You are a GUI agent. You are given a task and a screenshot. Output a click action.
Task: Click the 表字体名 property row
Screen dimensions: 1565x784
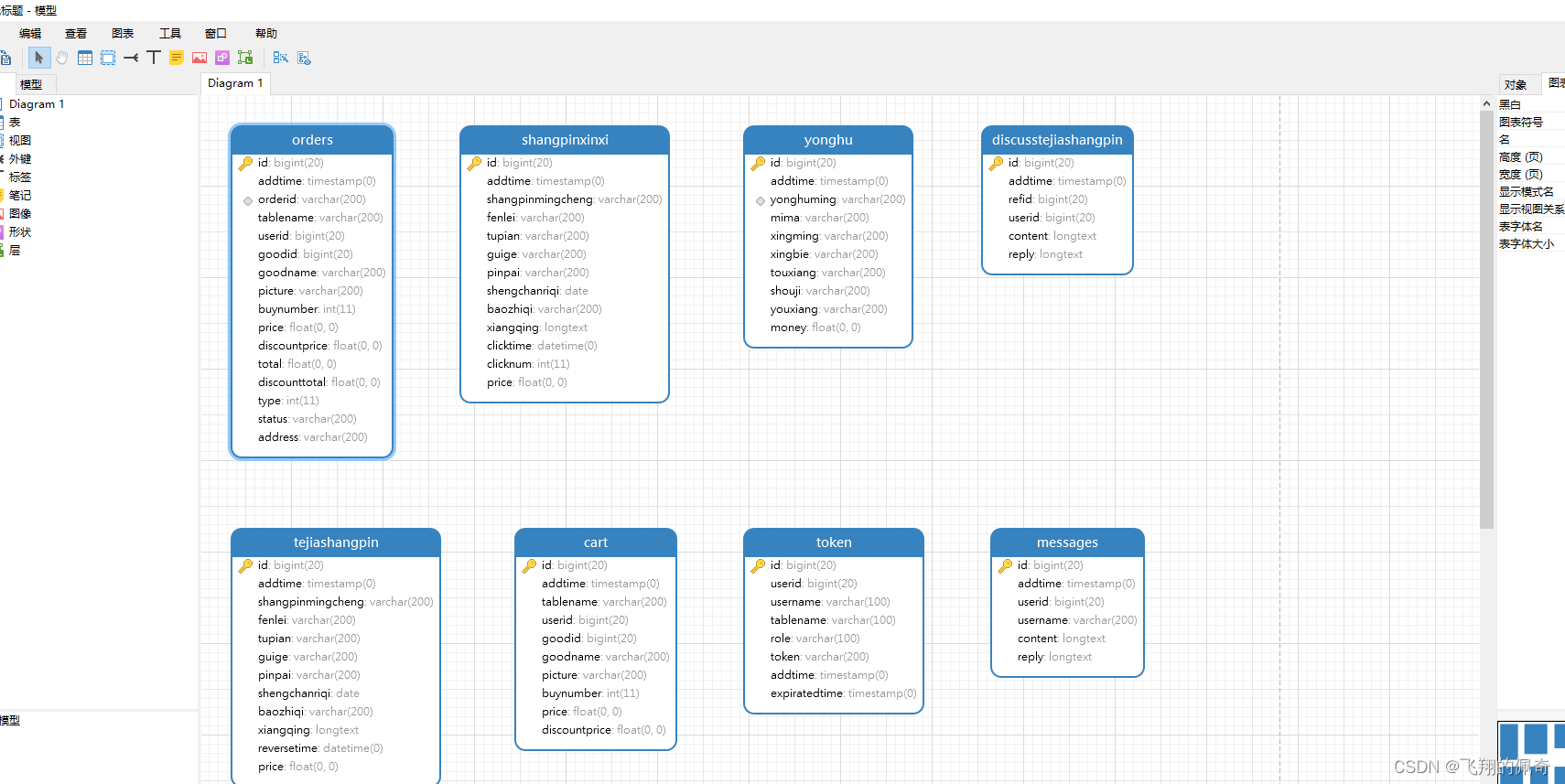tap(1531, 226)
